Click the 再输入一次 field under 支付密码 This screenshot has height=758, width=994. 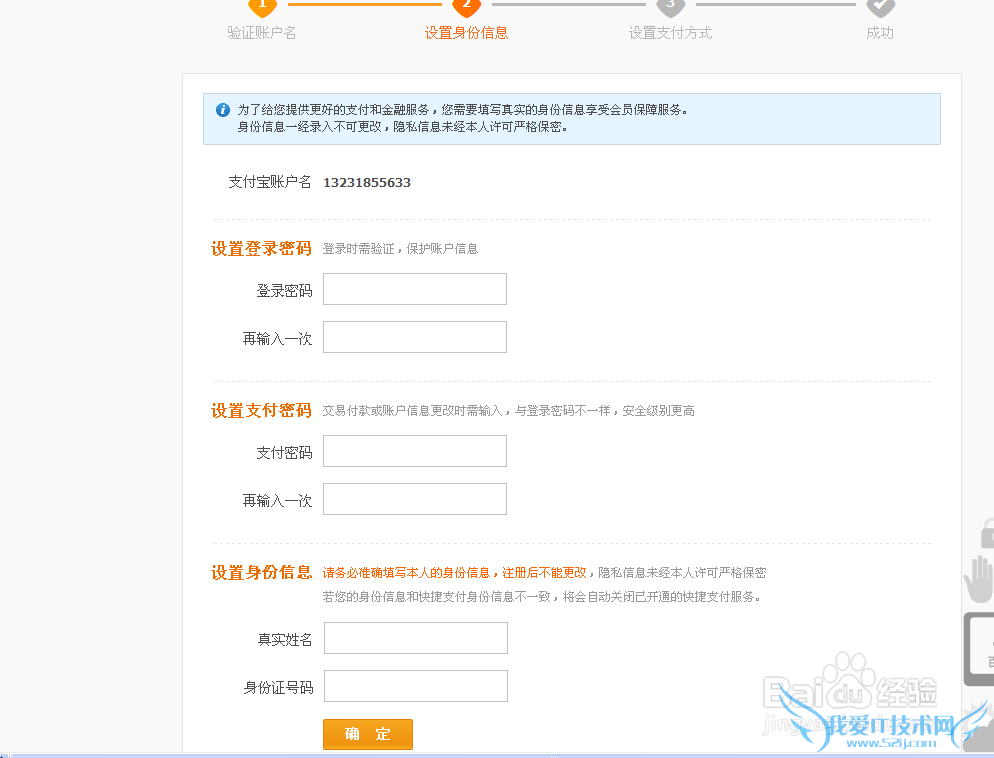click(415, 499)
